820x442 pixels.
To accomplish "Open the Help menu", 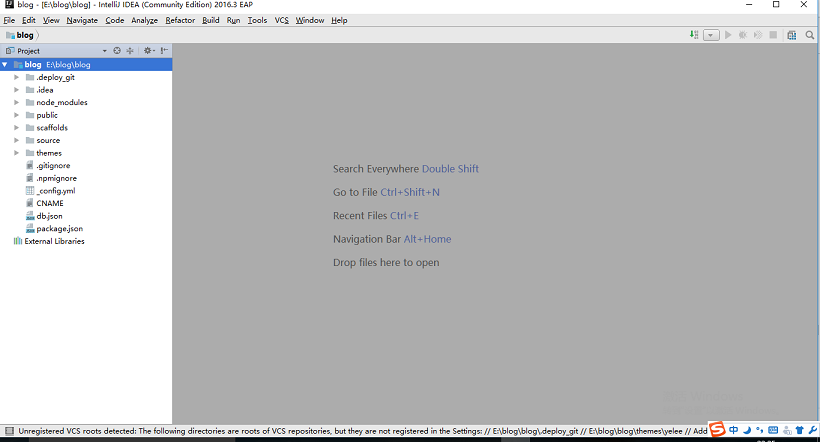I will pos(339,20).
